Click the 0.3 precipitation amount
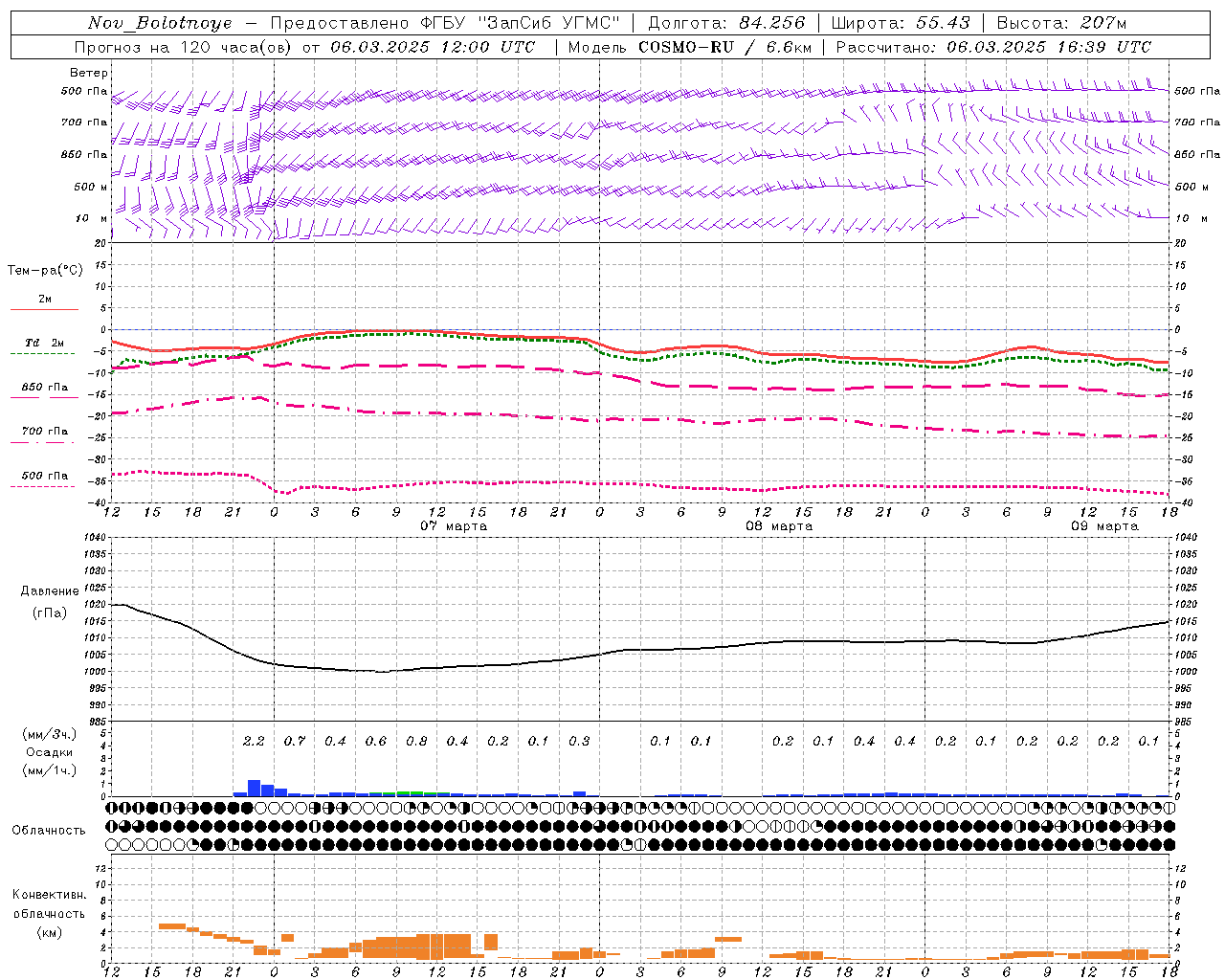 (x=579, y=741)
